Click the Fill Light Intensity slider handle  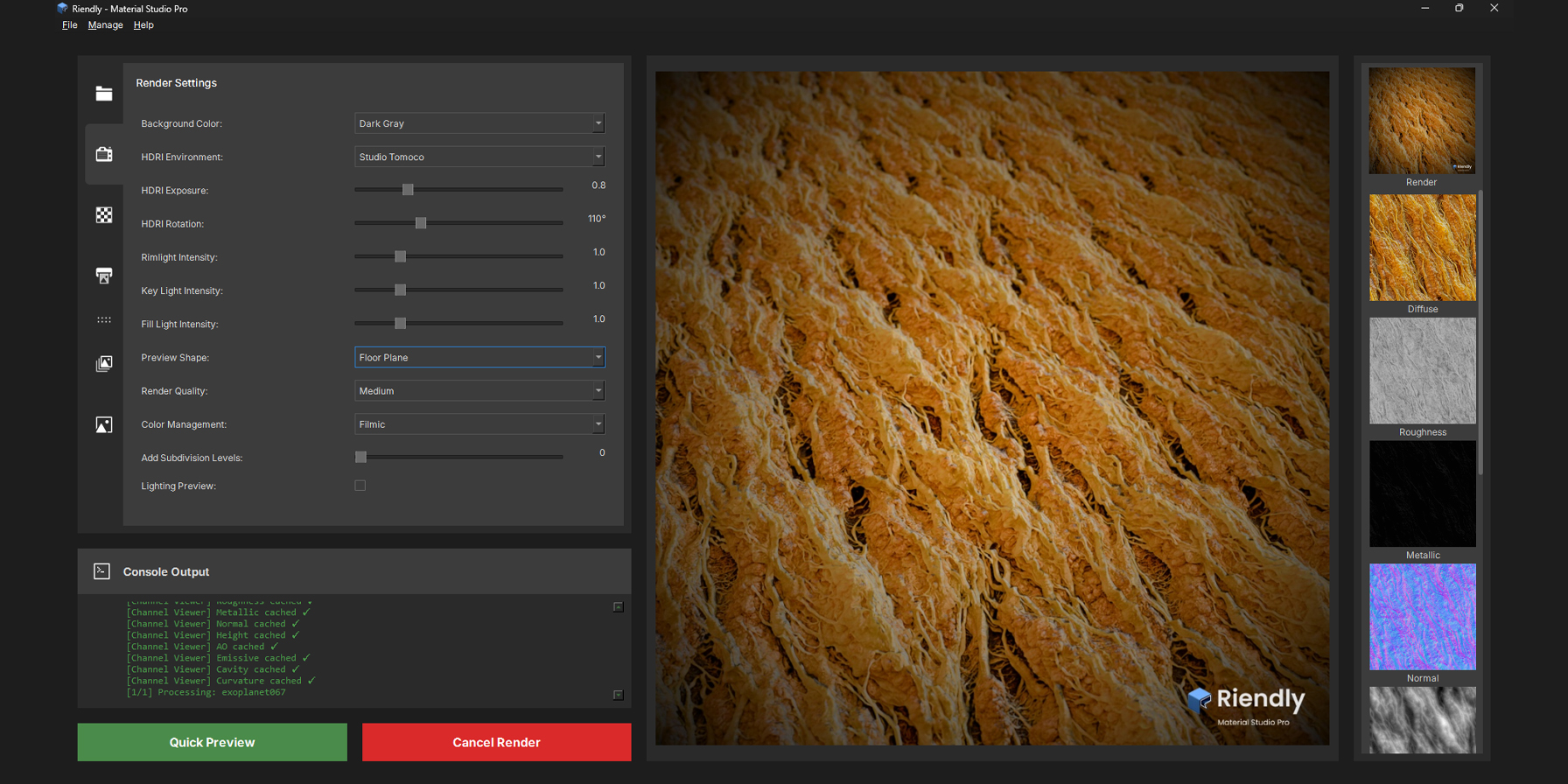401,324
